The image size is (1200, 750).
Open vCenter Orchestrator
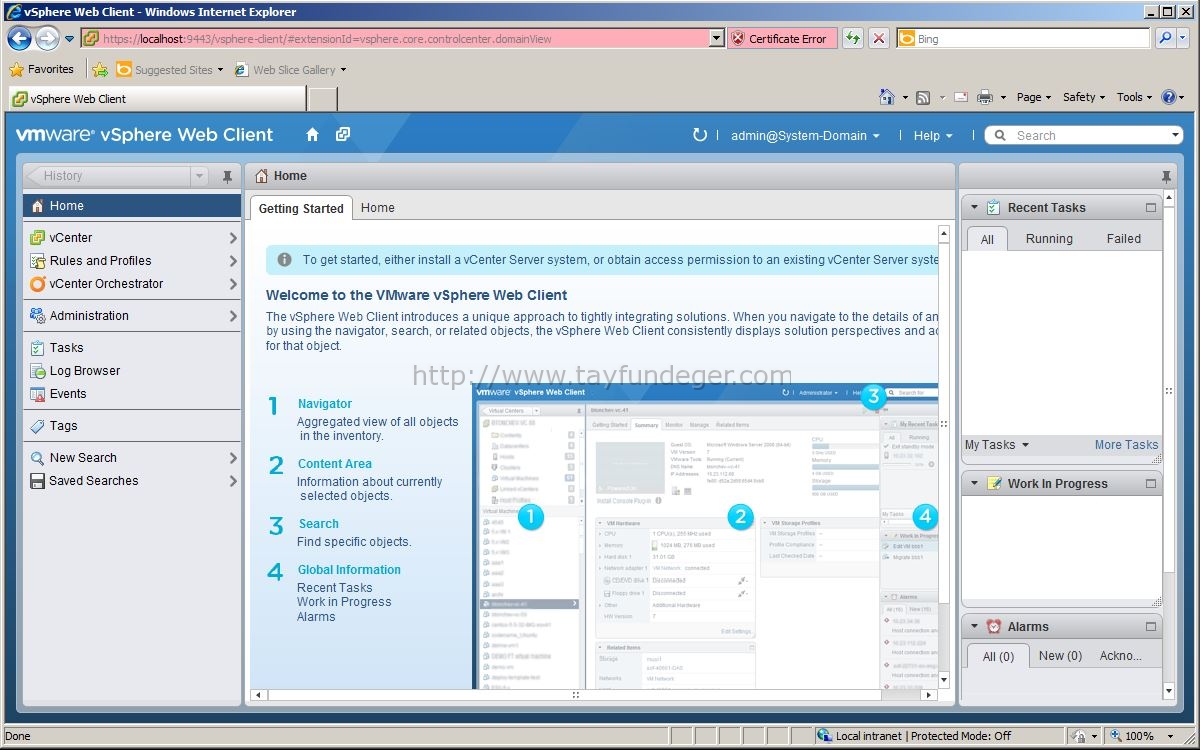(x=132, y=284)
